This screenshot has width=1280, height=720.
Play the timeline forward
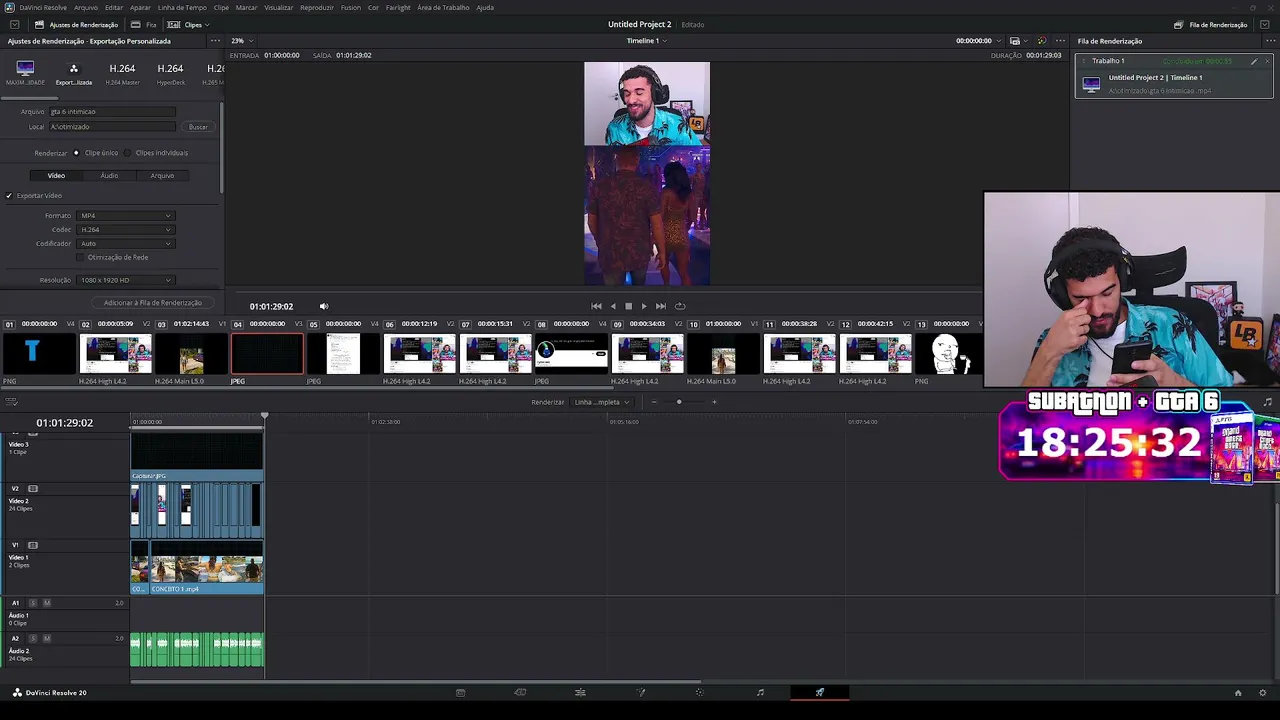644,306
